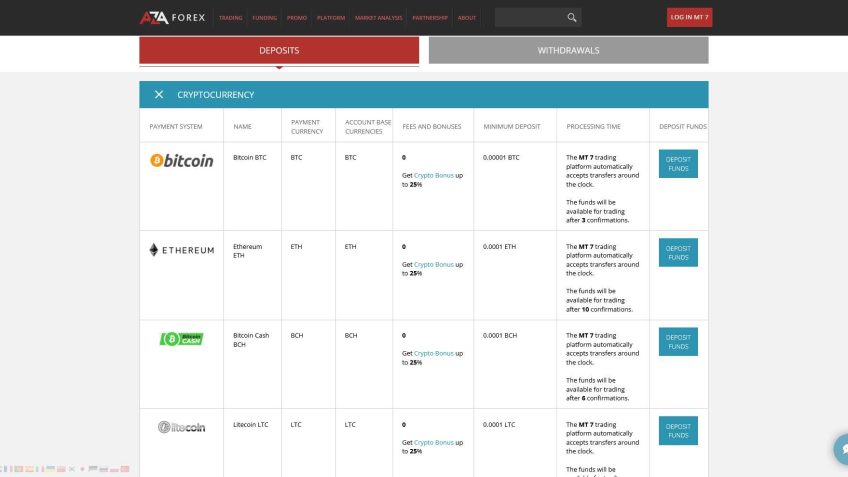This screenshot has height=477, width=848.
Task: Click the Log In MT 7 button
Action: click(689, 17)
